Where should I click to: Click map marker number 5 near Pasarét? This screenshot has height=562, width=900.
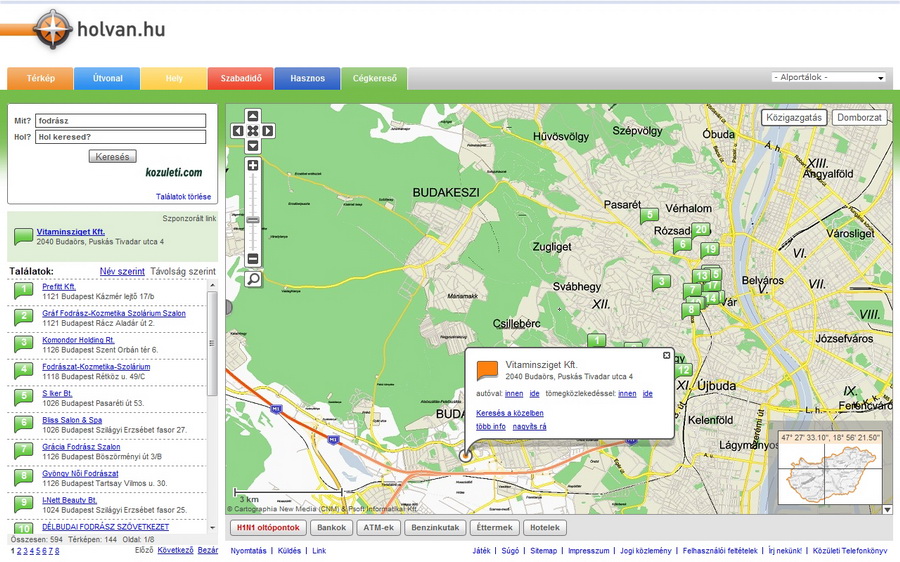pyautogui.click(x=649, y=215)
